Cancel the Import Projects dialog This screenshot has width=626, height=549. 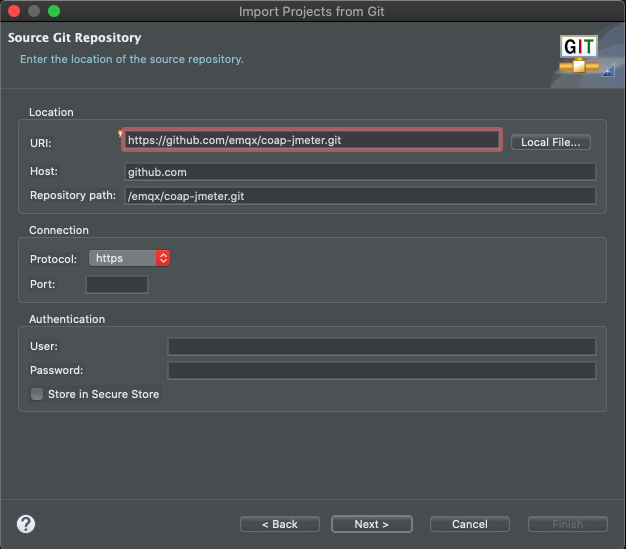pyautogui.click(x=470, y=524)
